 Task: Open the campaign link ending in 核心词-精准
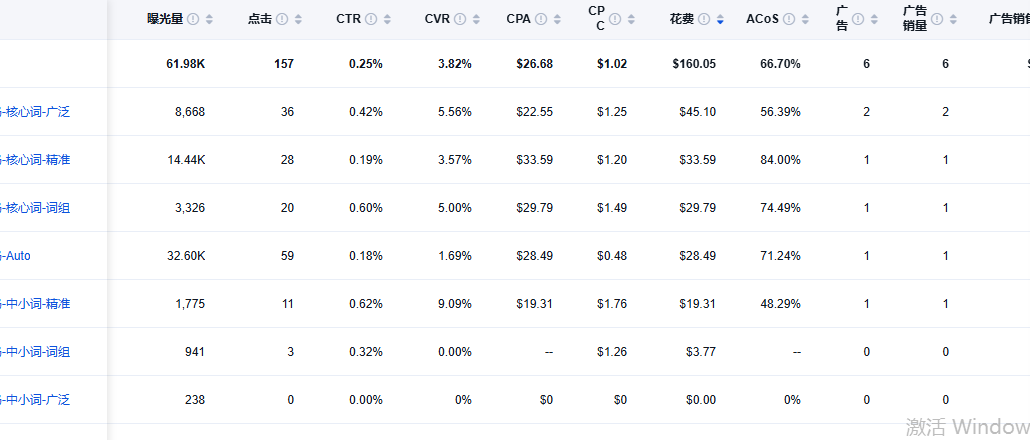34,160
